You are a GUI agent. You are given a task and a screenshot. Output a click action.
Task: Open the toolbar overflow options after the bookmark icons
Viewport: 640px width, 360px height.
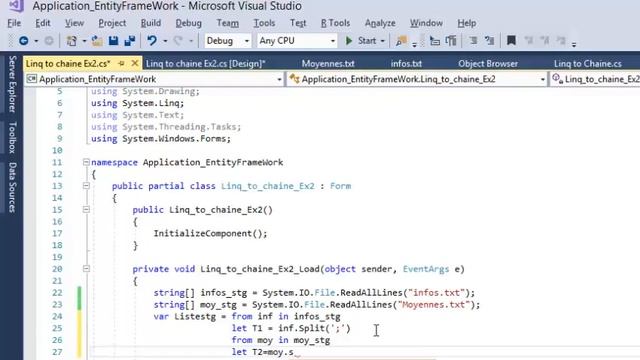[574, 43]
